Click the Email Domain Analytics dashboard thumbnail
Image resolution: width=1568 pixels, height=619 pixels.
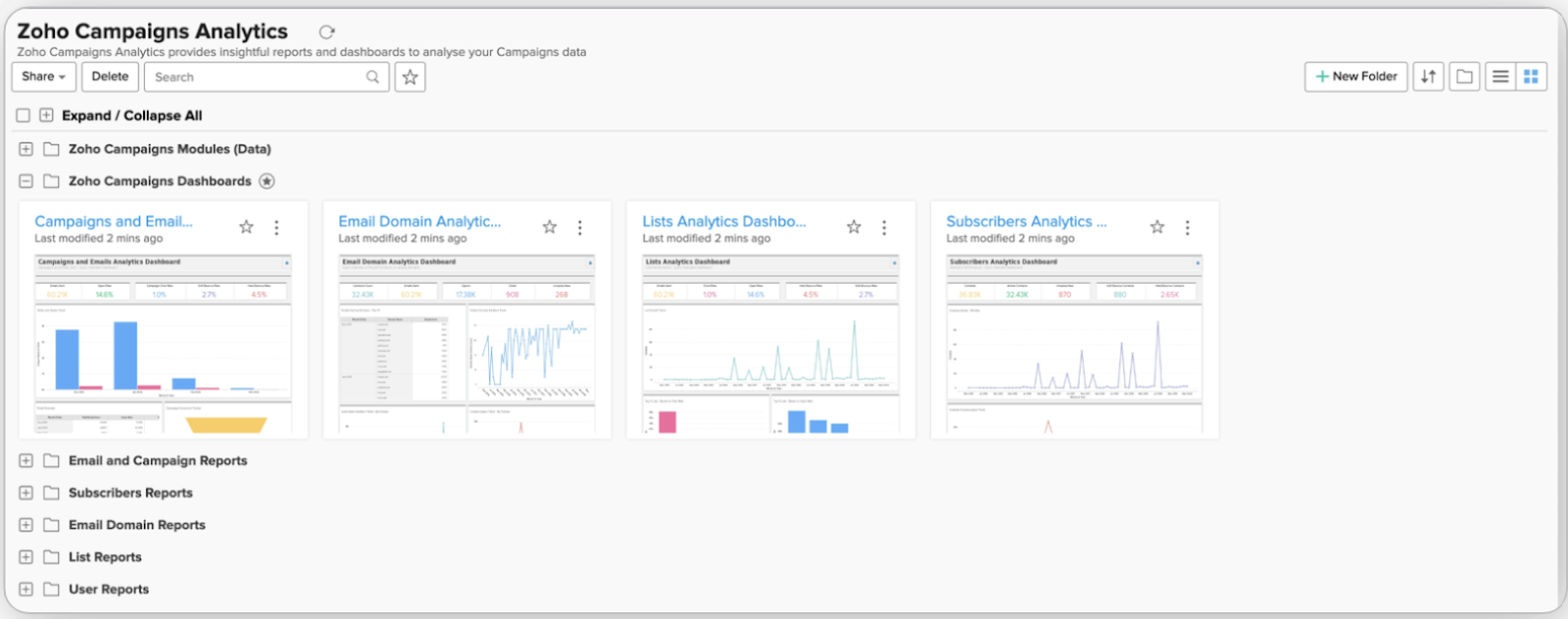[466, 344]
